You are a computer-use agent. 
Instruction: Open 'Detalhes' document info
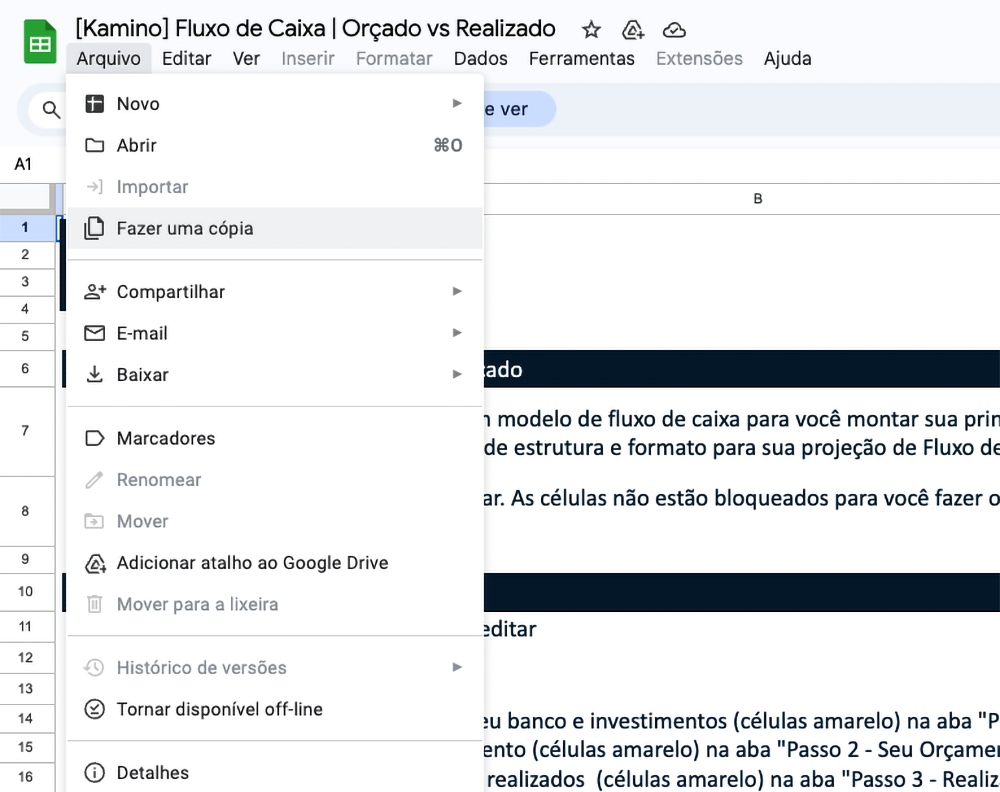152,772
